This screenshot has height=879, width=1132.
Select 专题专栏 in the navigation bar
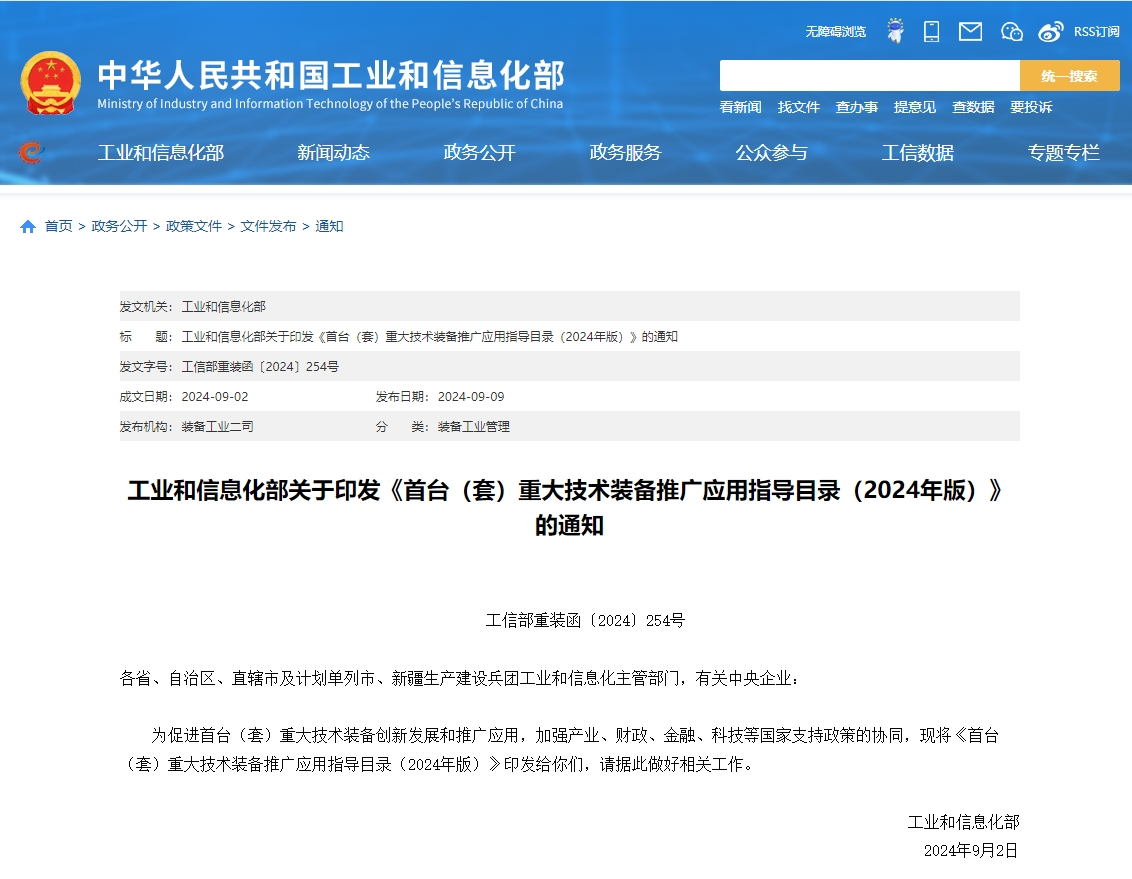1063,153
